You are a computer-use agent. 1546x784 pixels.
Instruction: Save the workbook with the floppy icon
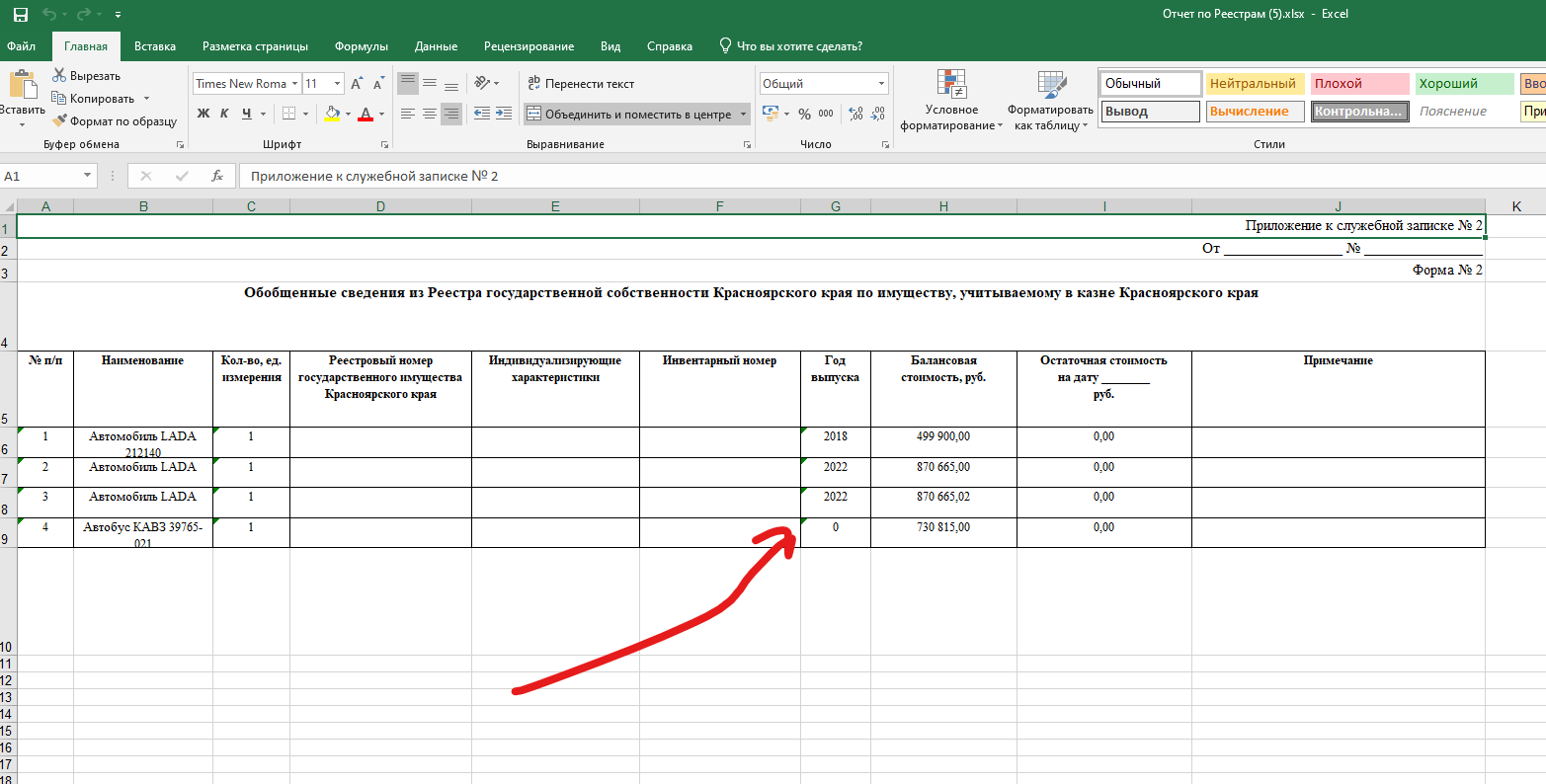(x=21, y=15)
